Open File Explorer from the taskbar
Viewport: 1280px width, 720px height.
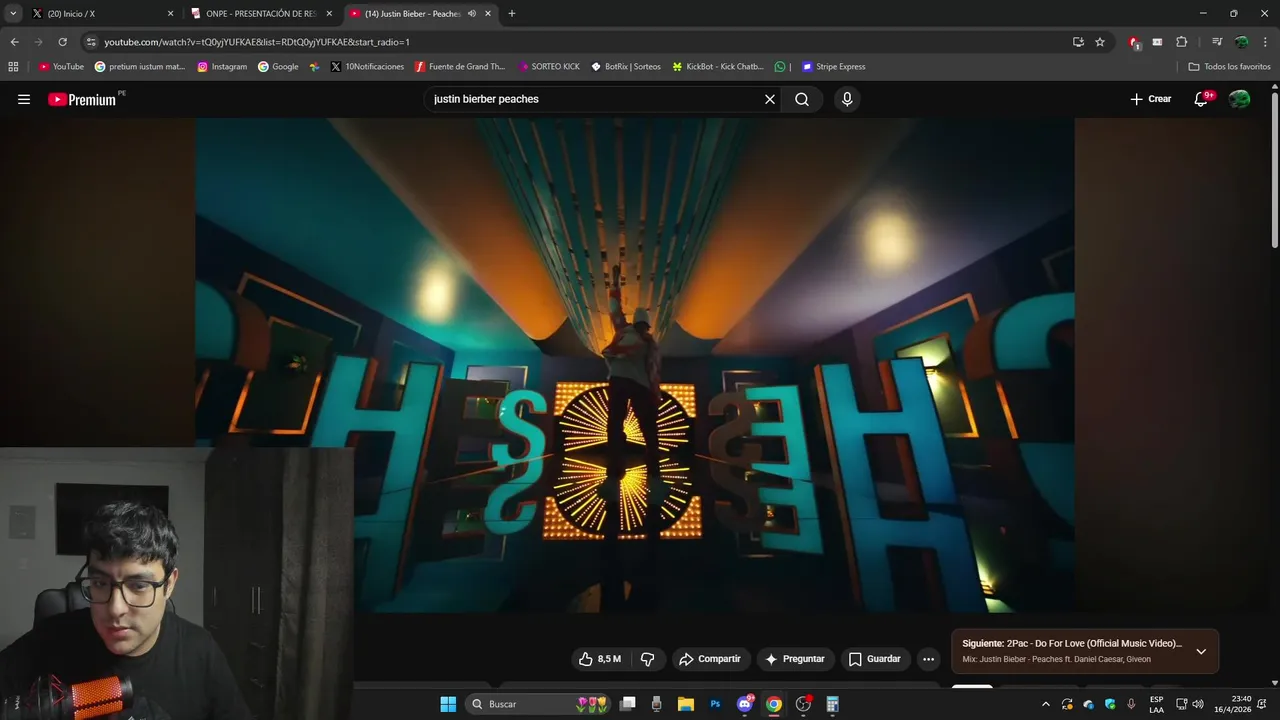pos(686,704)
